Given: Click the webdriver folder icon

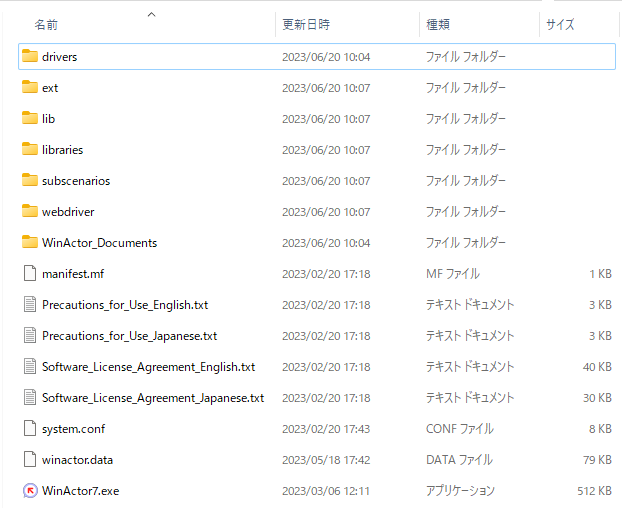Looking at the screenshot, I should 29,212.
